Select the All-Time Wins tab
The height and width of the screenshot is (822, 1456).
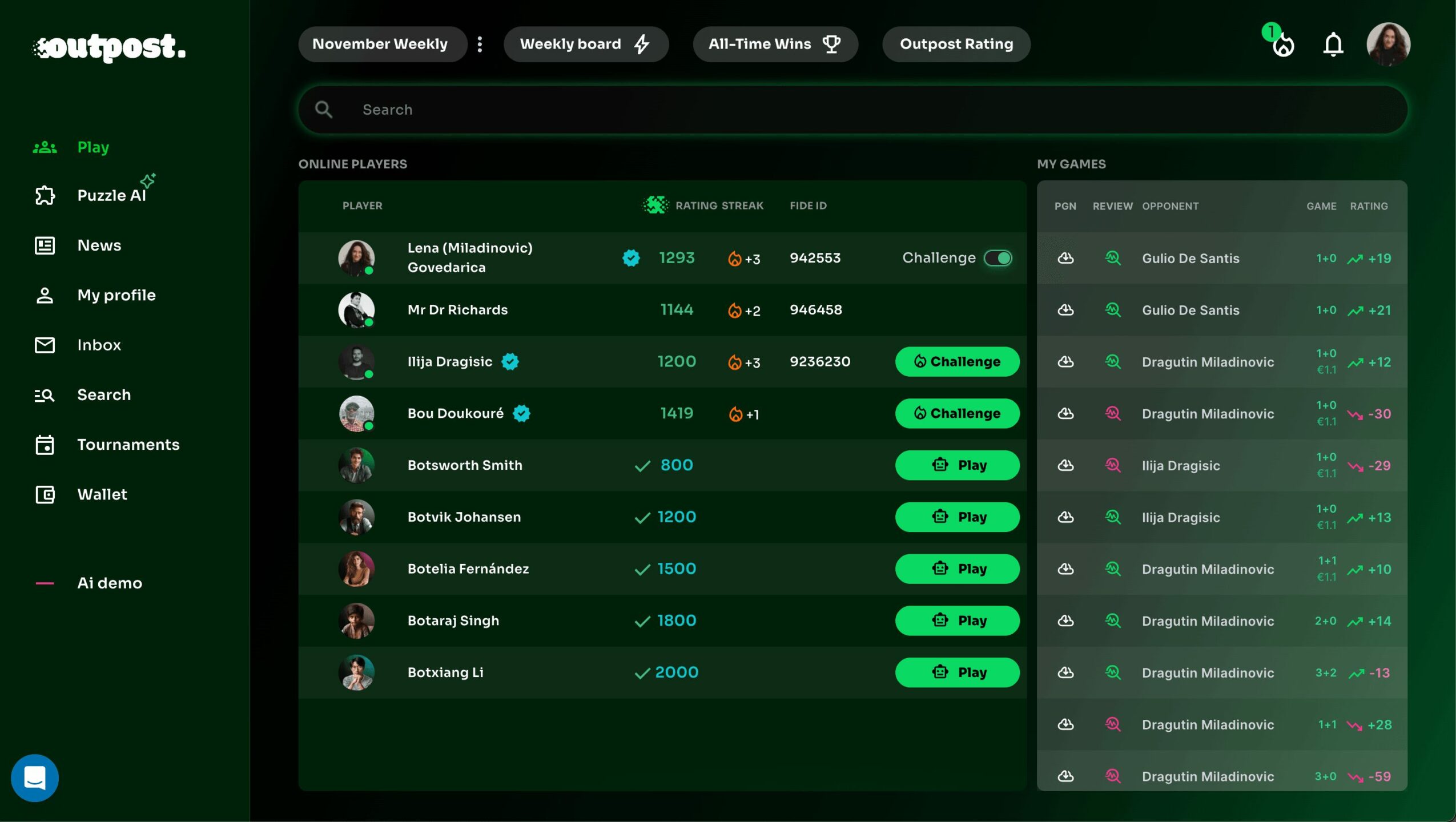[774, 44]
